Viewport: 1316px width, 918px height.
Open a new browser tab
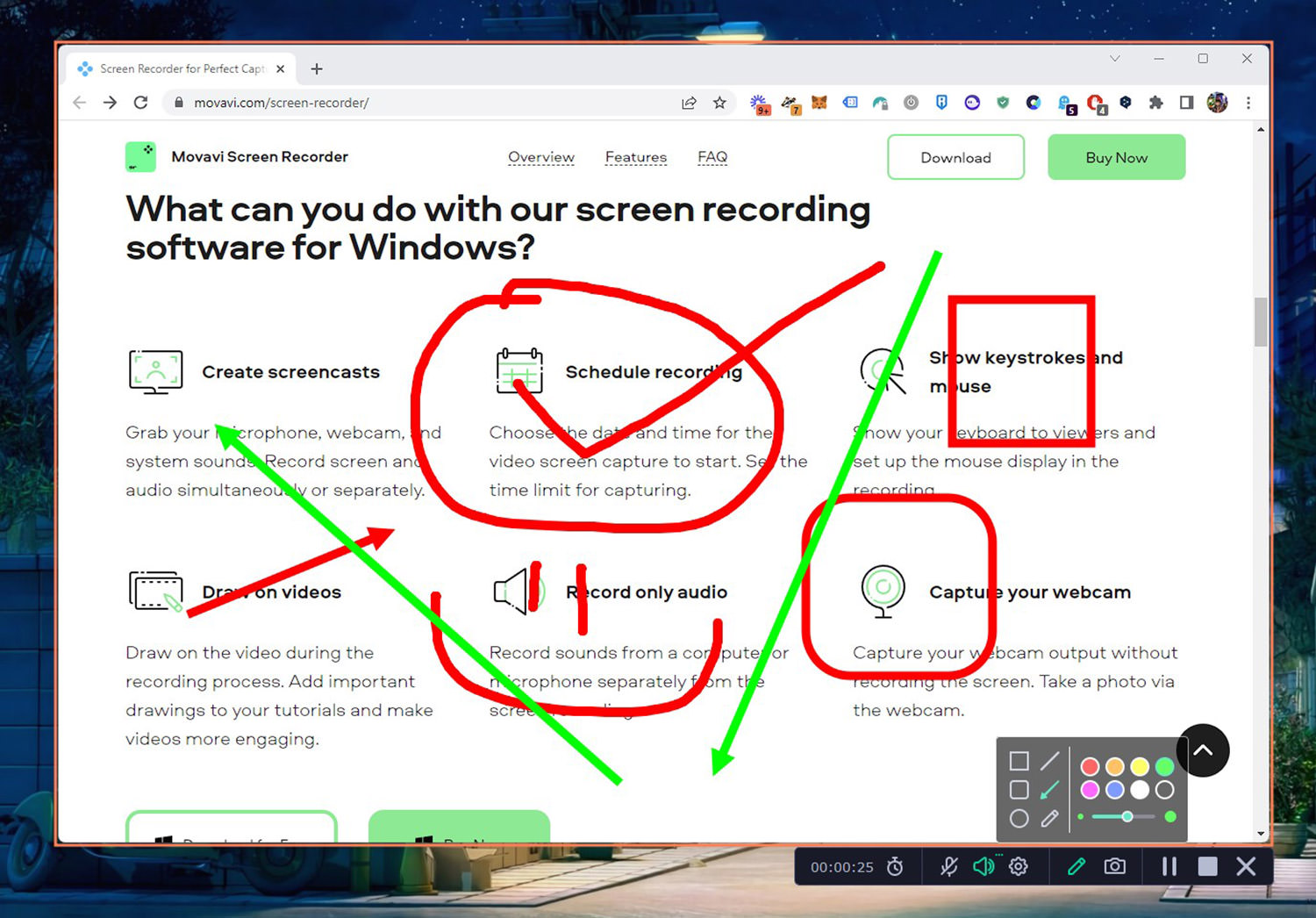tap(317, 68)
